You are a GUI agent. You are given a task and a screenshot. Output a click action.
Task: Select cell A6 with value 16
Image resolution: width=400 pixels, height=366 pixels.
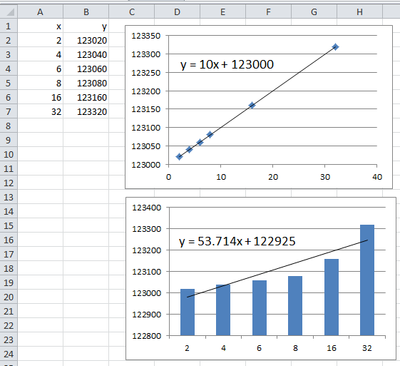pyautogui.click(x=40, y=97)
